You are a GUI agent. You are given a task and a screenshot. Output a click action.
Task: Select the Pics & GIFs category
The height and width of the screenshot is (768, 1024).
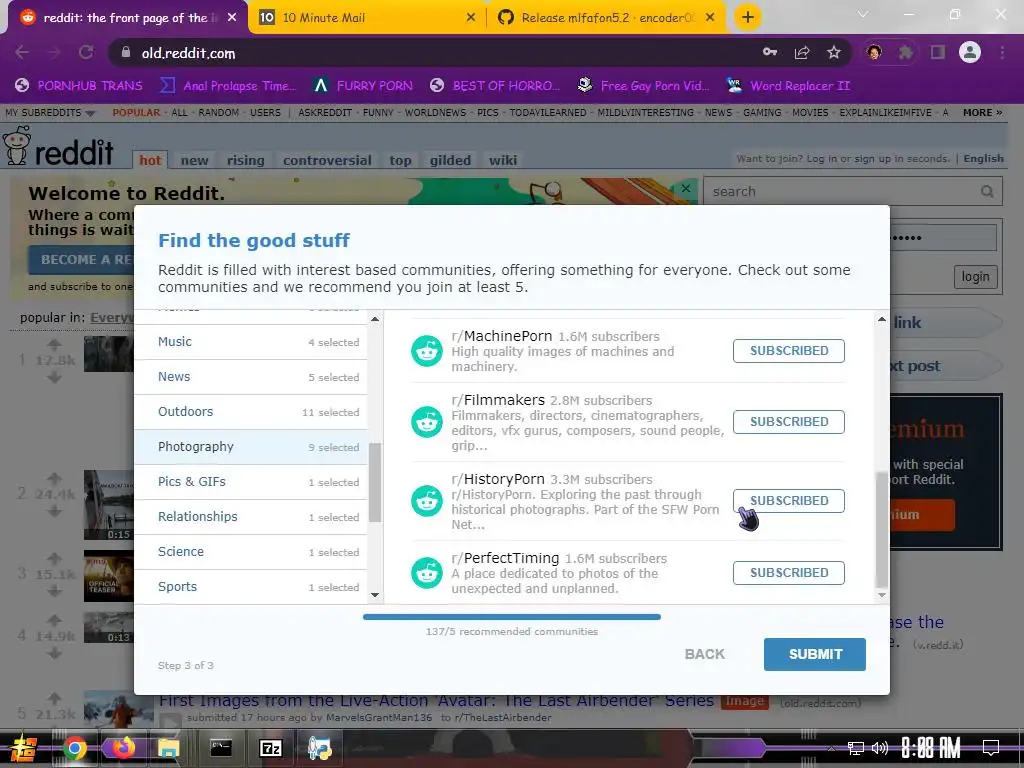tap(251, 482)
